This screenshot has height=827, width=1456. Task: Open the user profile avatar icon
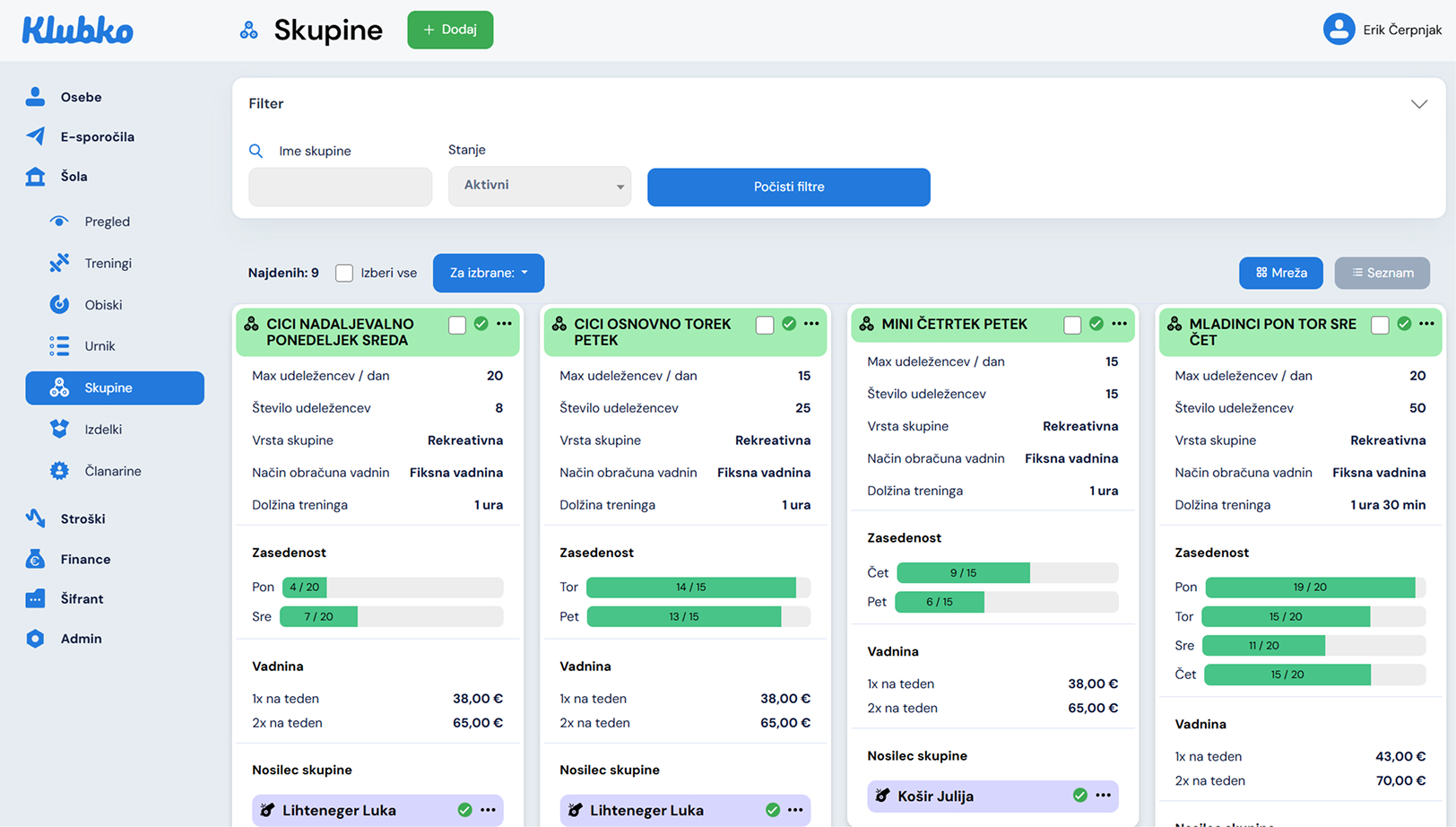point(1339,30)
